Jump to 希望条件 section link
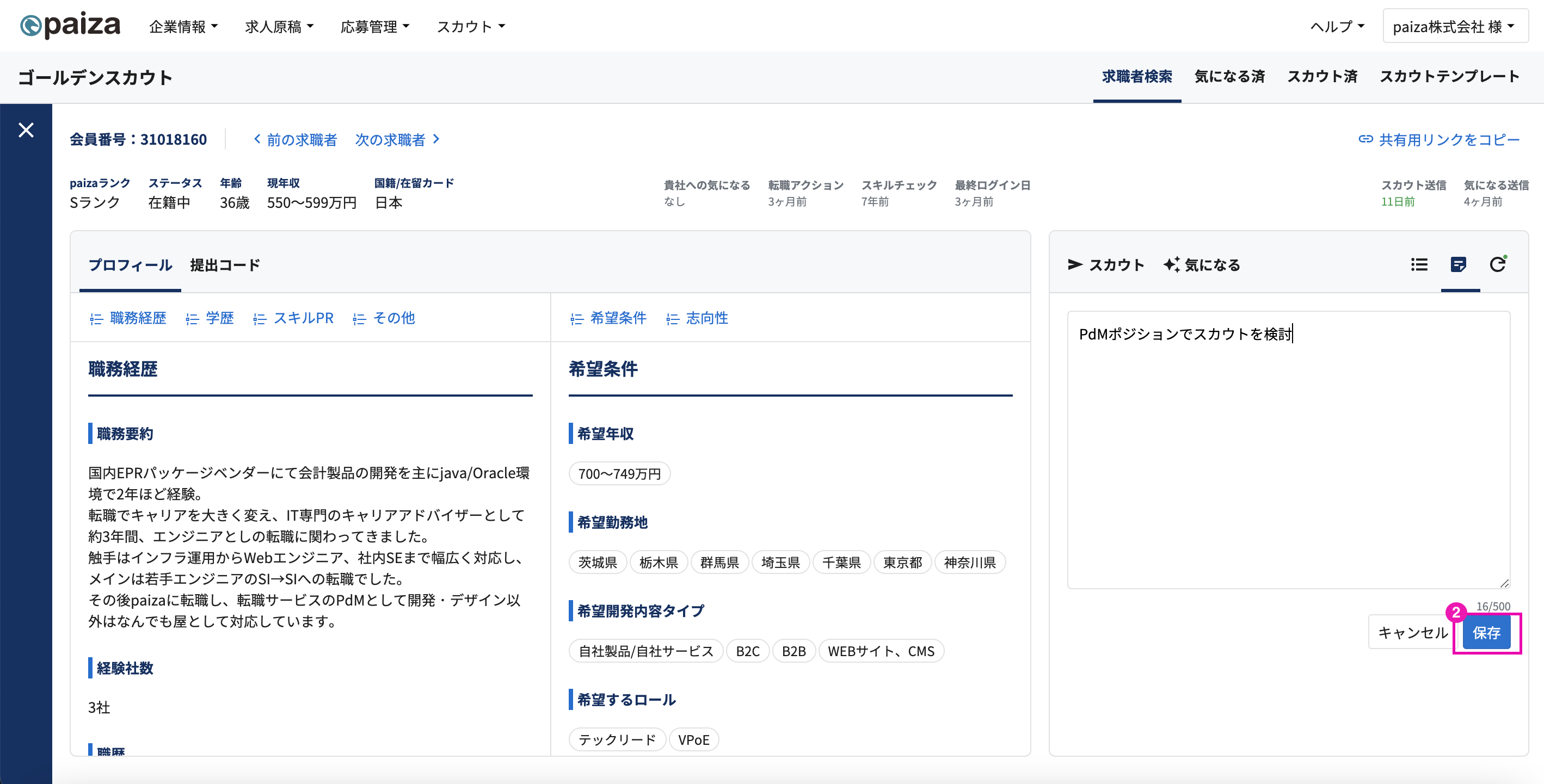Screen dimensions: 1544x784 [608, 318]
